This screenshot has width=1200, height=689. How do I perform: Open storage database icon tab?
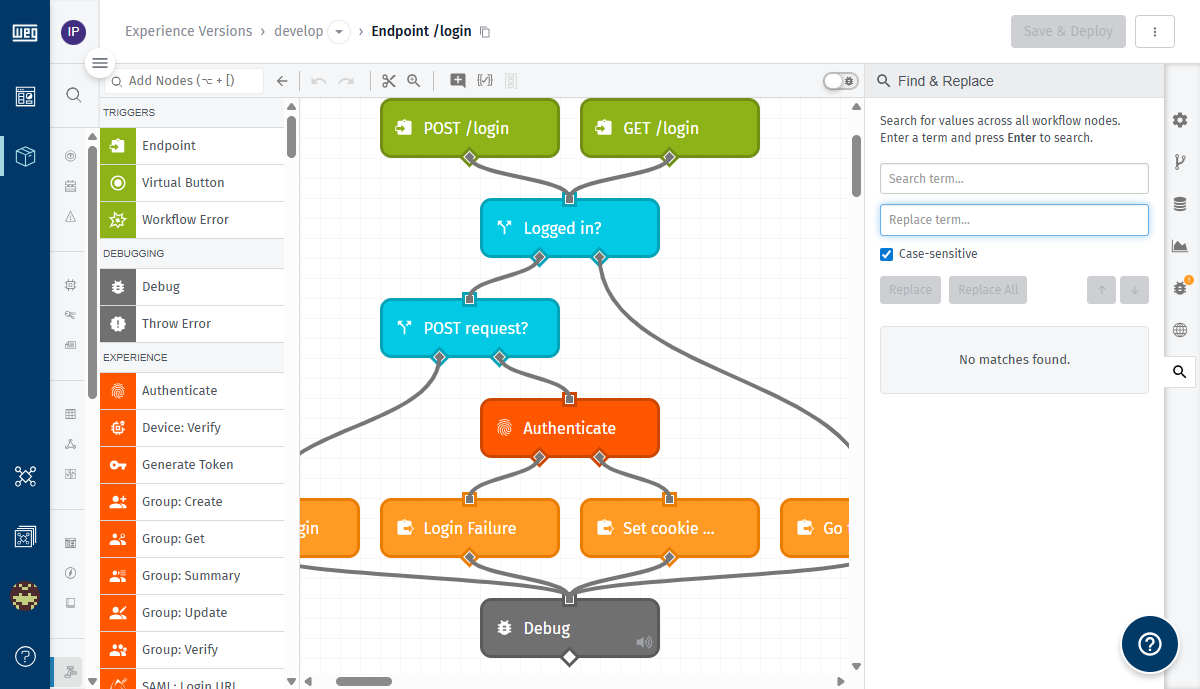[1180, 204]
